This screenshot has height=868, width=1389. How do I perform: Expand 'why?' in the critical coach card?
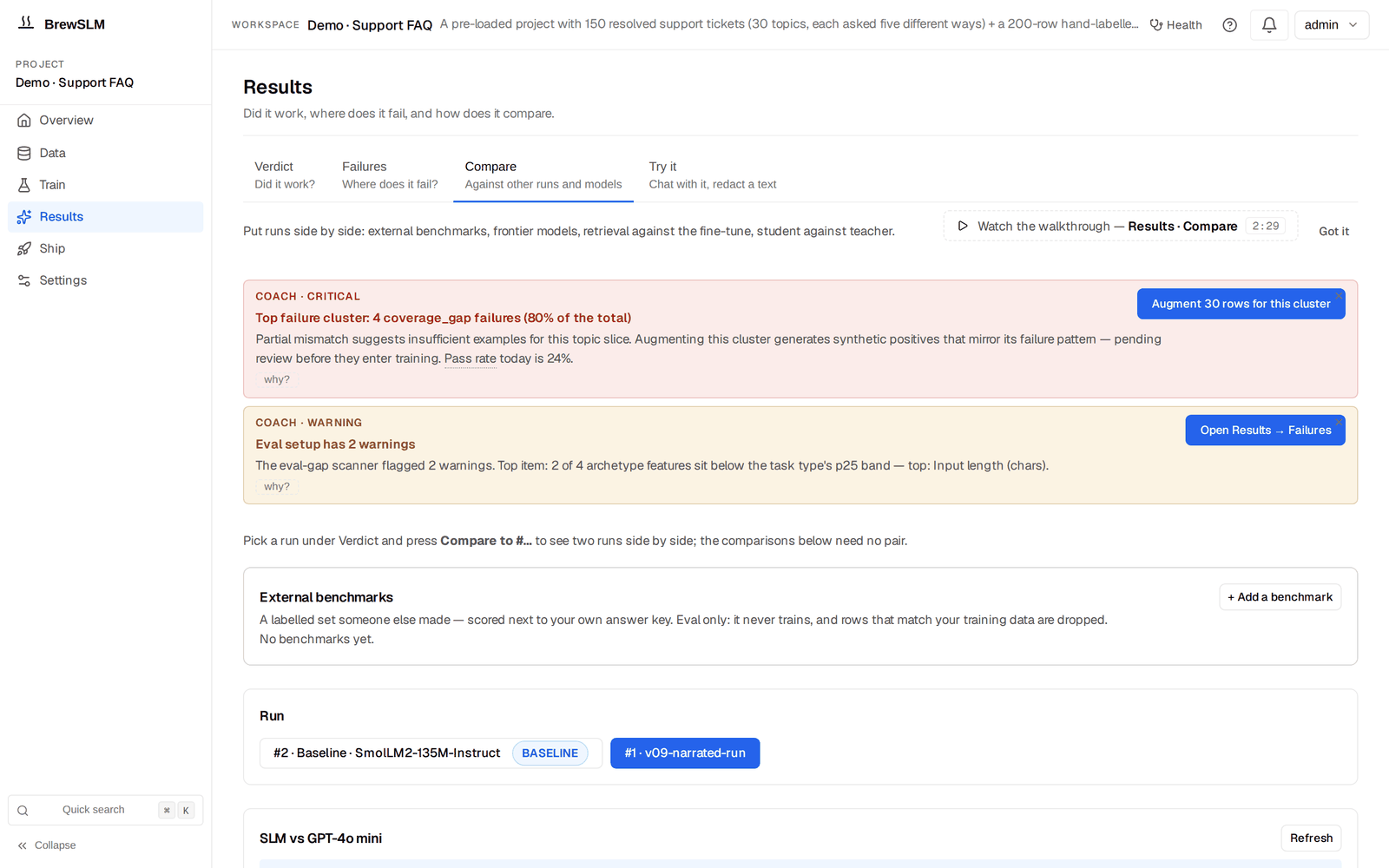point(277,379)
